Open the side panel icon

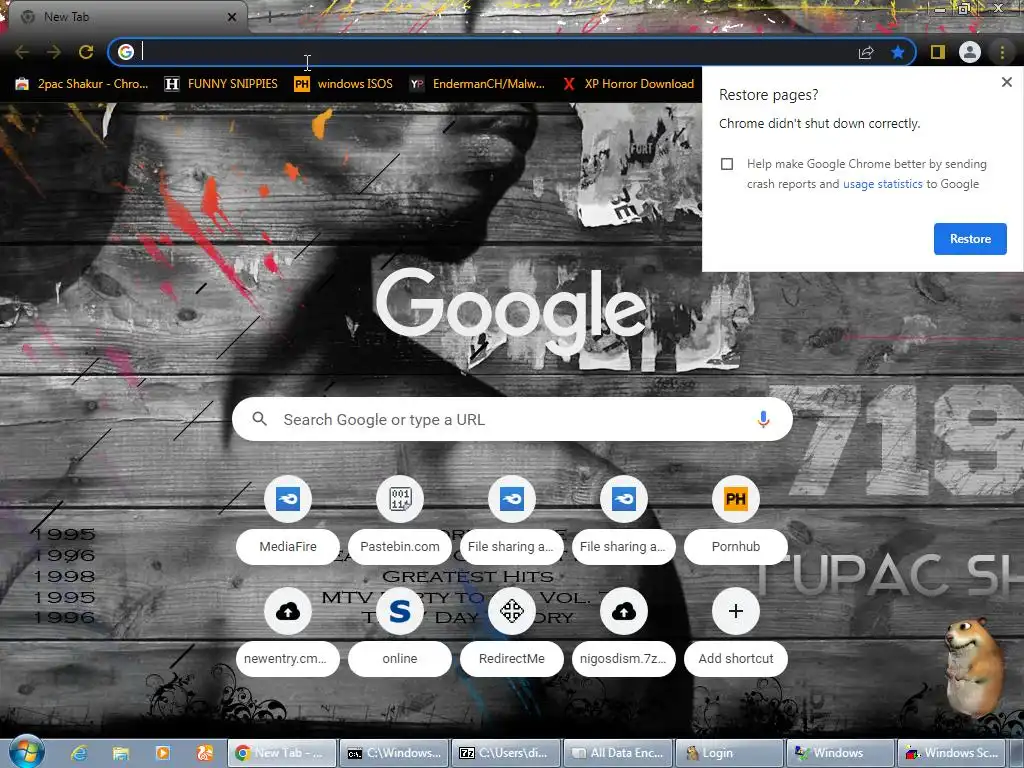click(938, 52)
